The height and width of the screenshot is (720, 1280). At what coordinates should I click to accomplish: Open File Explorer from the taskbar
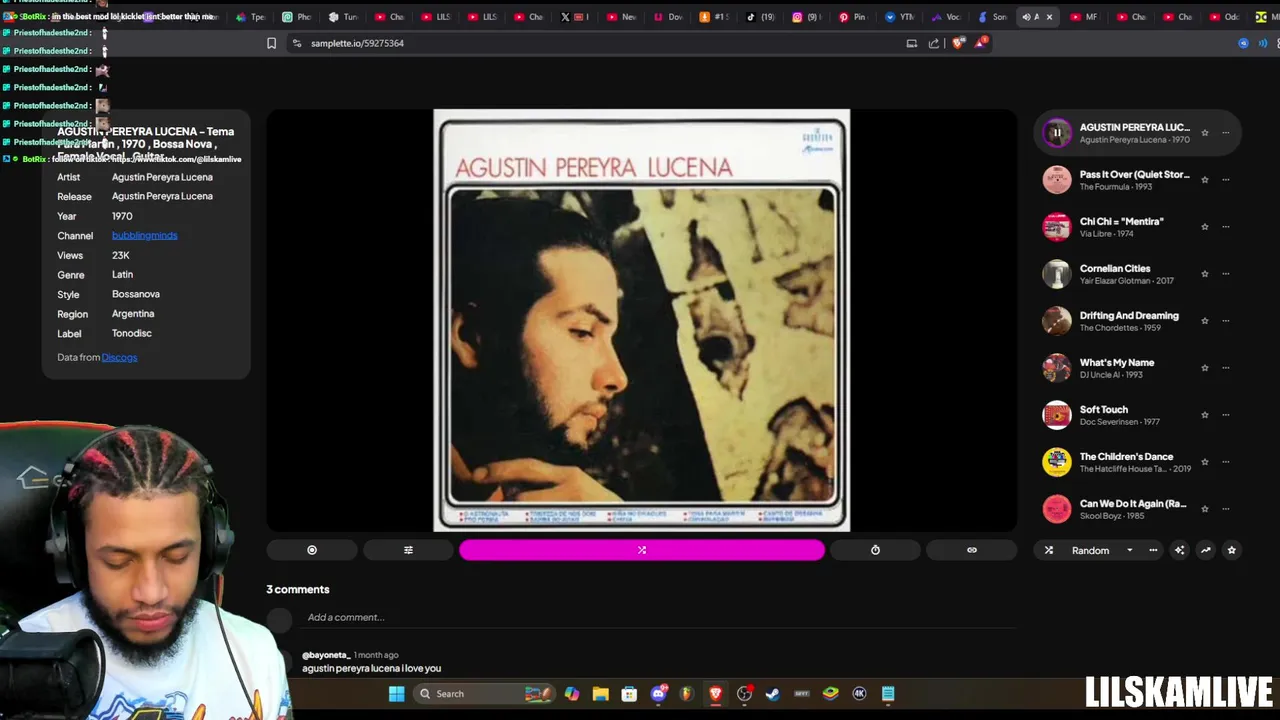600,694
